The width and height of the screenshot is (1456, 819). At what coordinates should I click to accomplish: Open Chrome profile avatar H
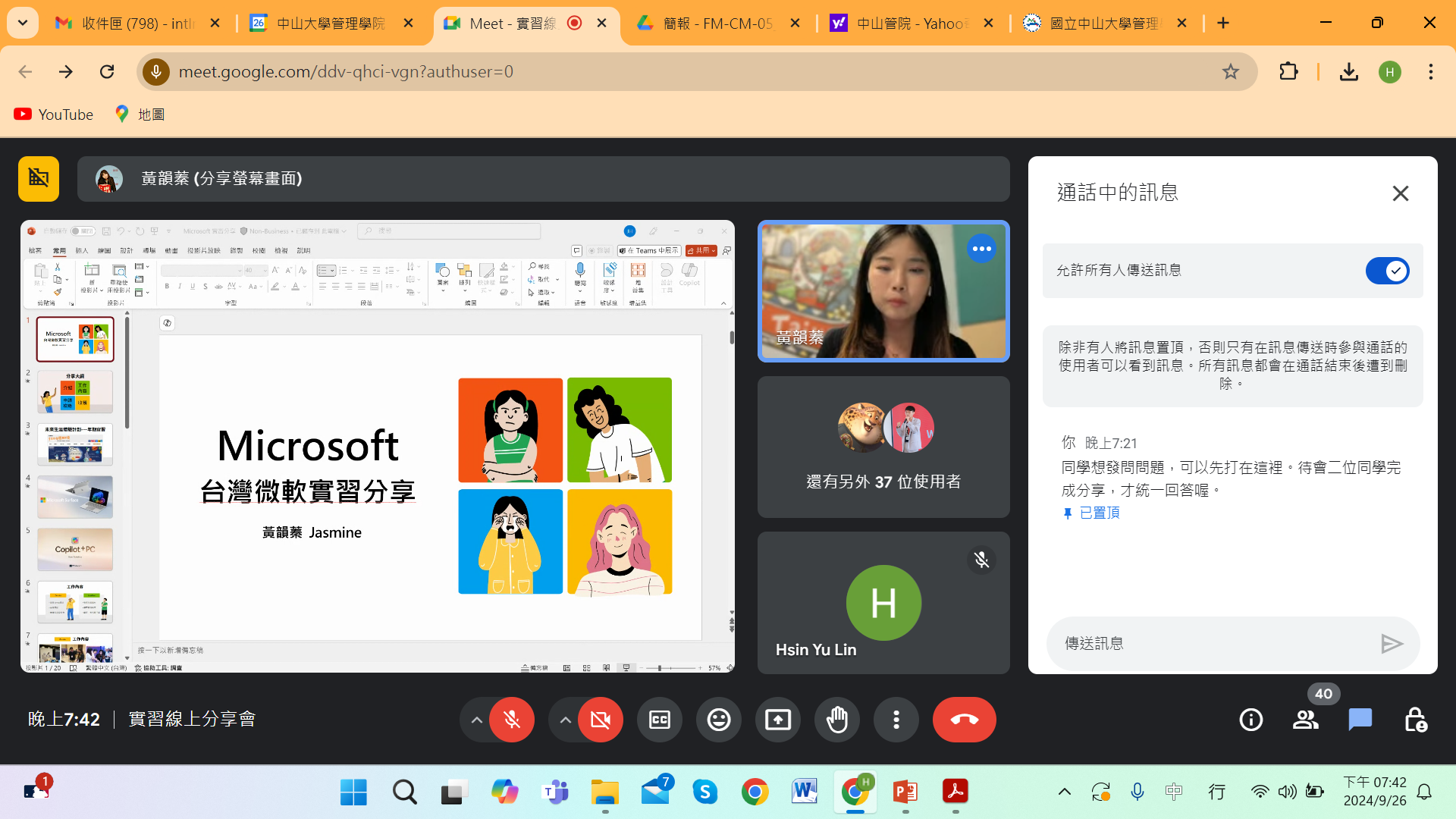tap(1389, 71)
